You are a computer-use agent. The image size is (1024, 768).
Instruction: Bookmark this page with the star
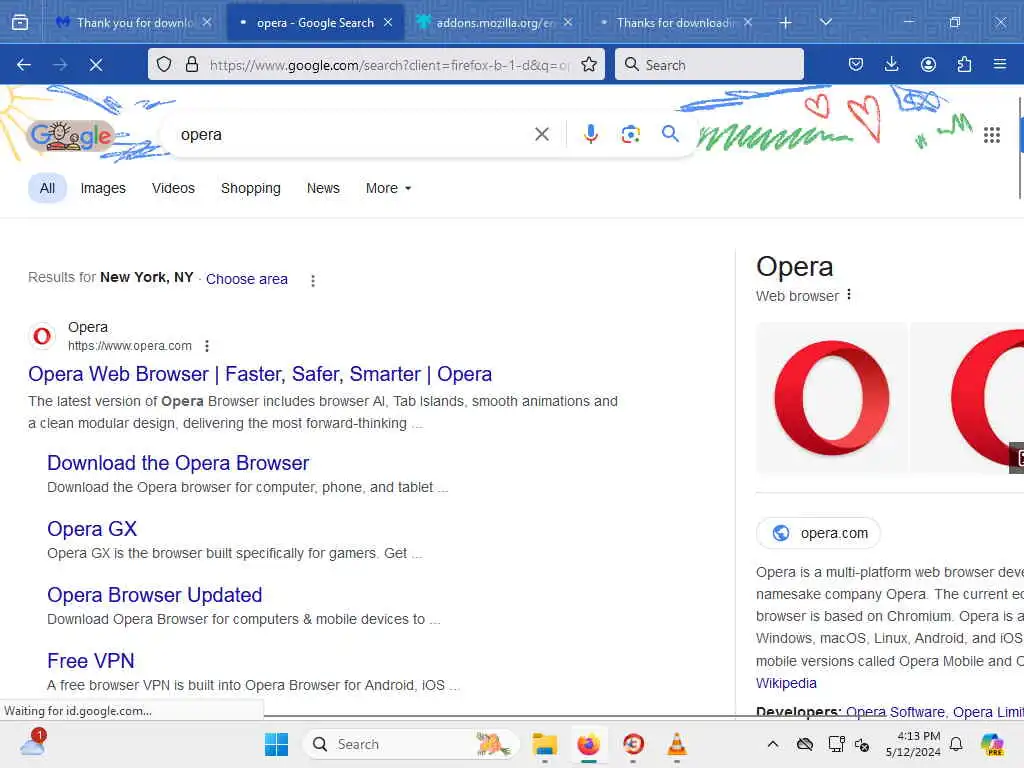tap(588, 64)
